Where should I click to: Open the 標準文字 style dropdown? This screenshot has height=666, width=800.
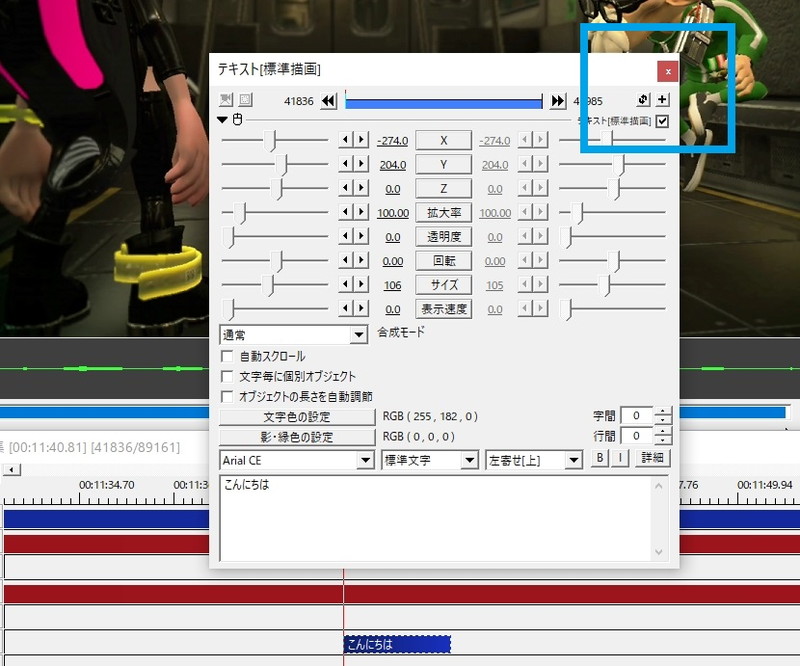pyautogui.click(x=430, y=460)
